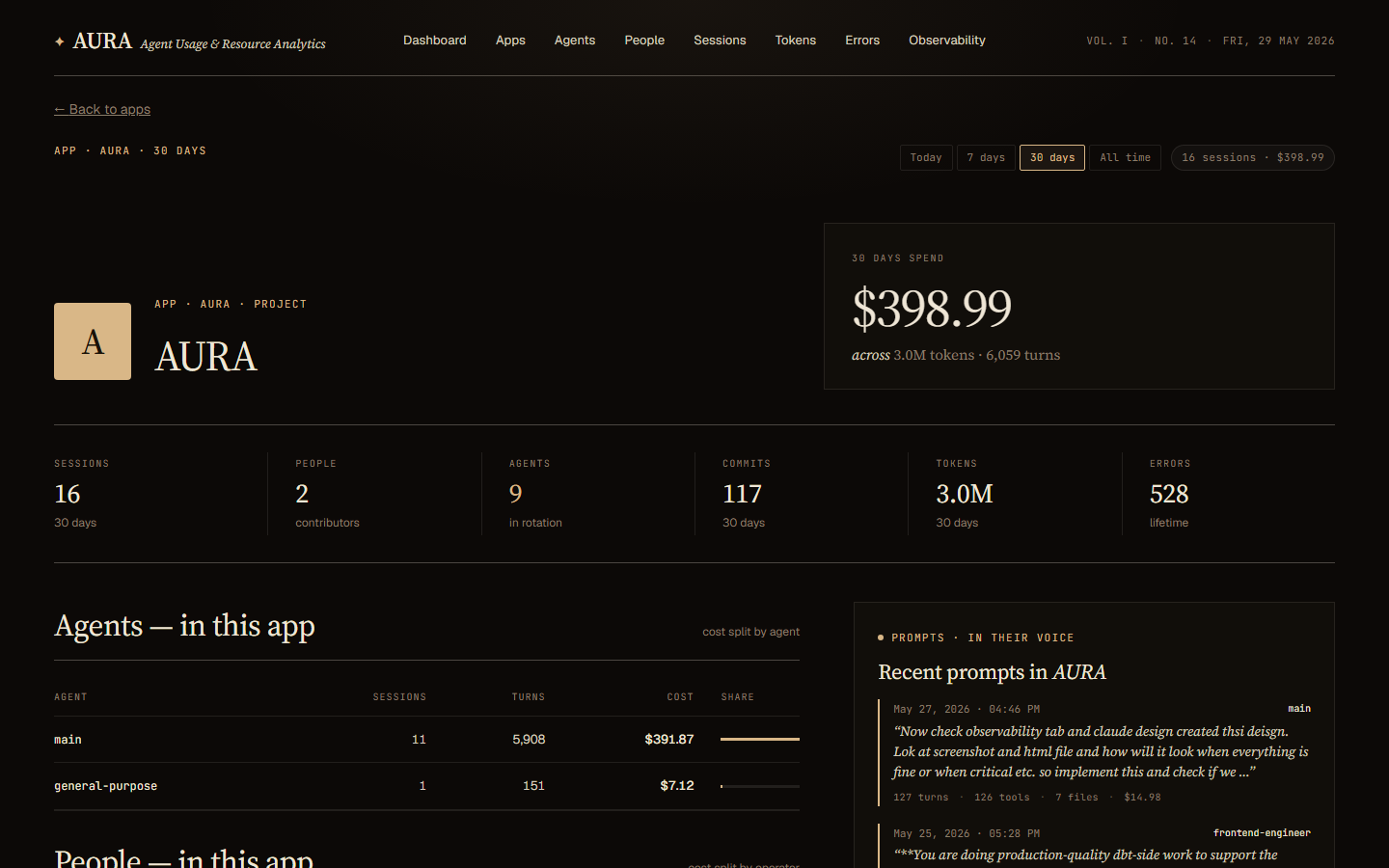This screenshot has width=1389, height=868.
Task: Click the "$14.98" prompt cost
Action: click(x=1142, y=798)
